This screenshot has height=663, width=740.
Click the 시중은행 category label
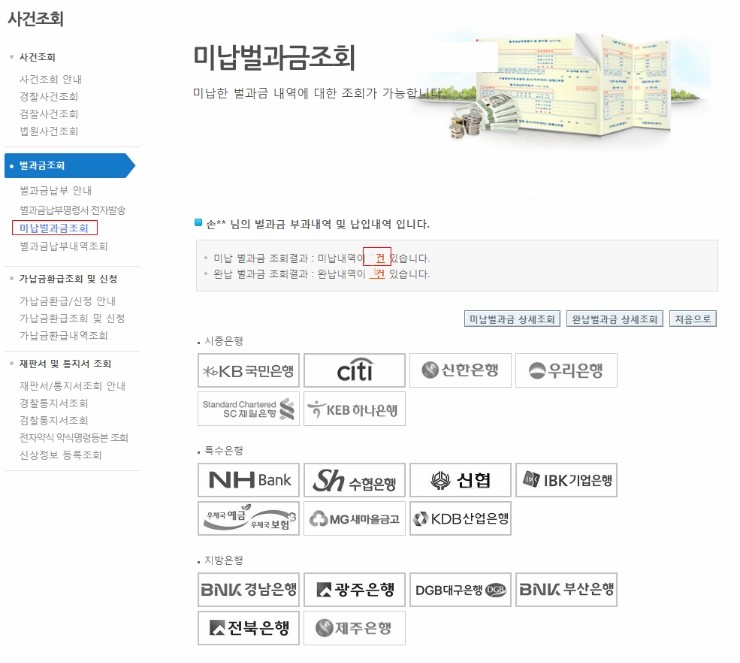pyautogui.click(x=224, y=341)
